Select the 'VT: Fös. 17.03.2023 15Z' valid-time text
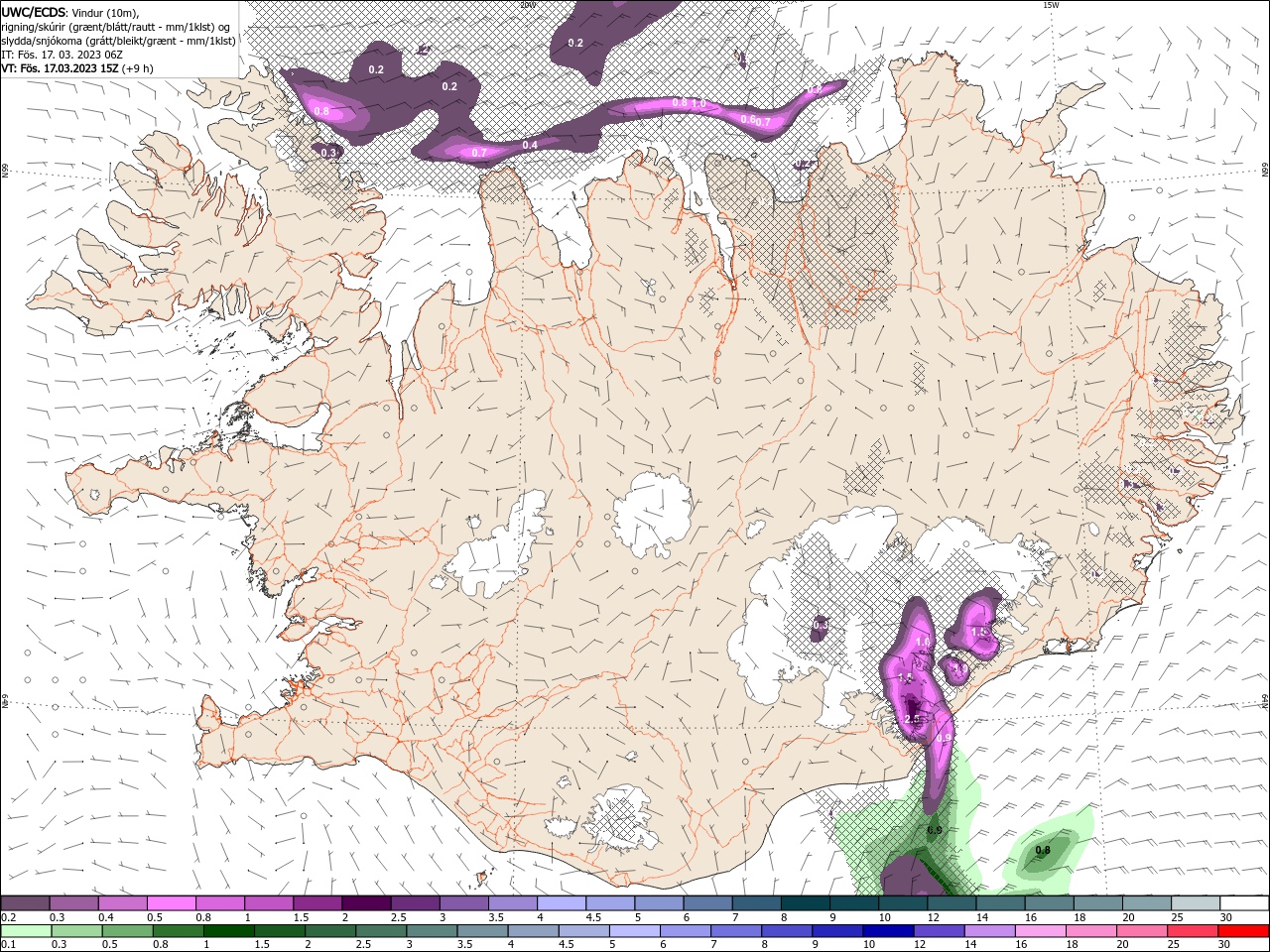The width and height of the screenshot is (1270, 952). [x=60, y=68]
